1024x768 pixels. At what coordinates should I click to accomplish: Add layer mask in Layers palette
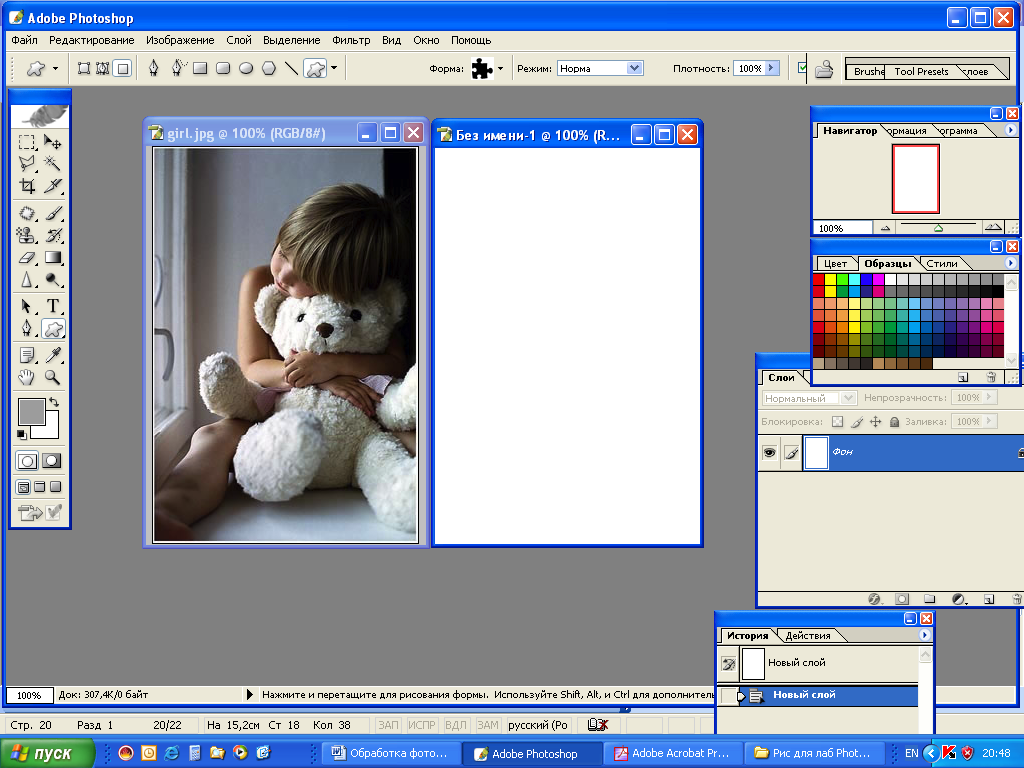[x=902, y=599]
